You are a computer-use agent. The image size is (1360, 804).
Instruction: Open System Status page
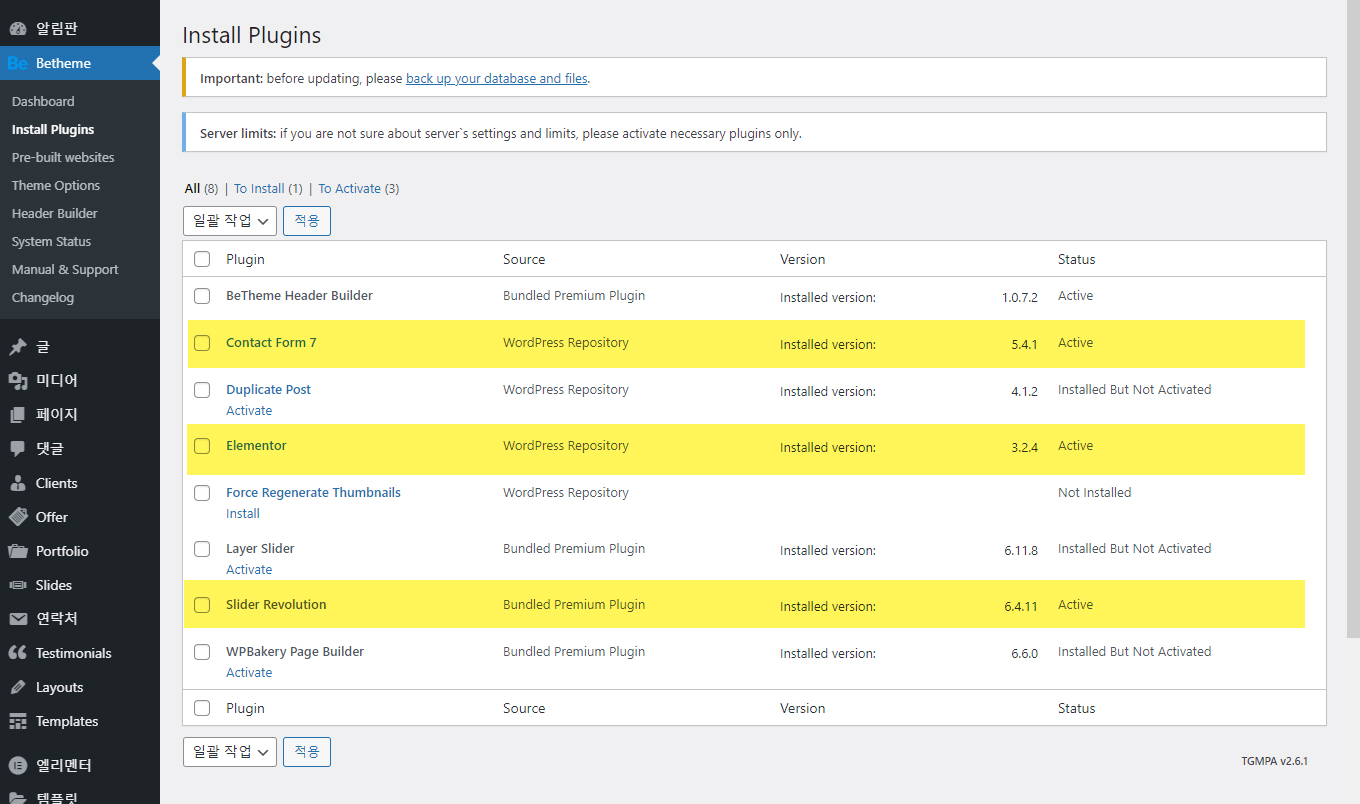(51, 241)
